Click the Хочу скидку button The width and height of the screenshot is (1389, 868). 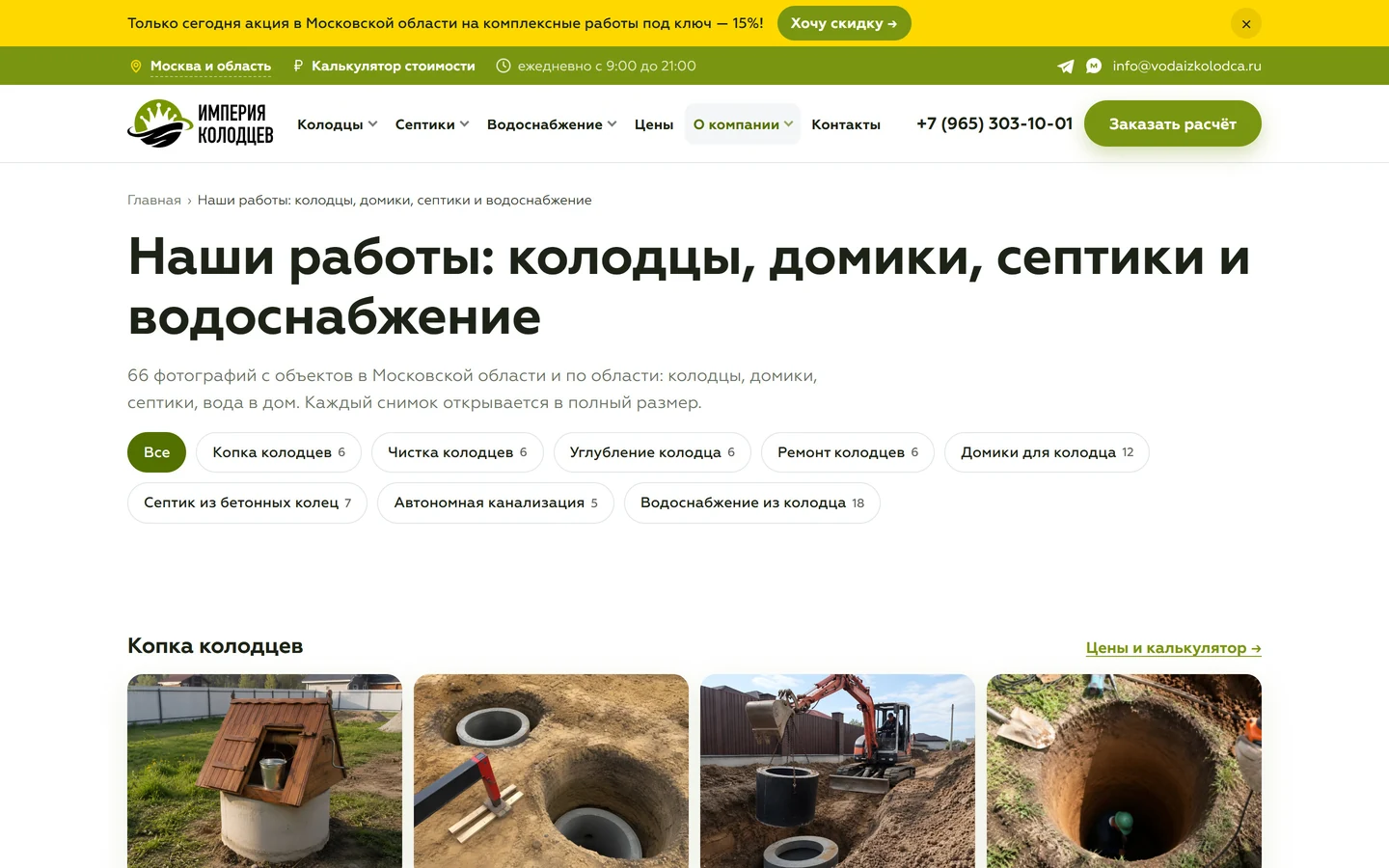844,23
